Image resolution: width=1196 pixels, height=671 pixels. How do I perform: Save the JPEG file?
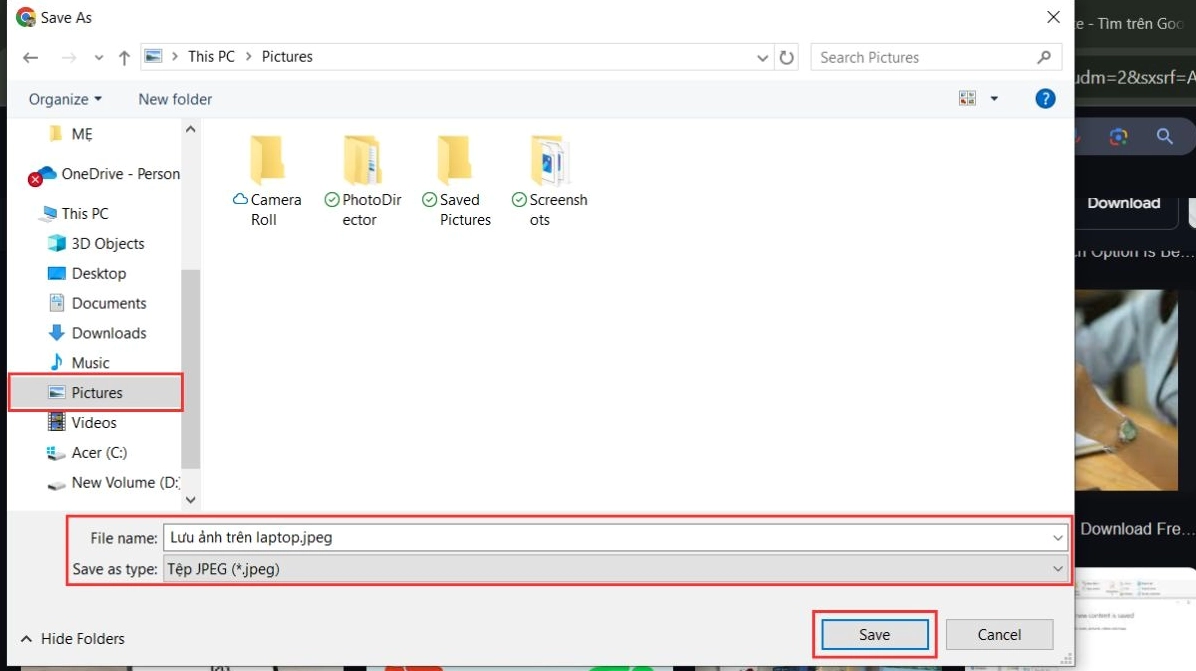click(873, 634)
